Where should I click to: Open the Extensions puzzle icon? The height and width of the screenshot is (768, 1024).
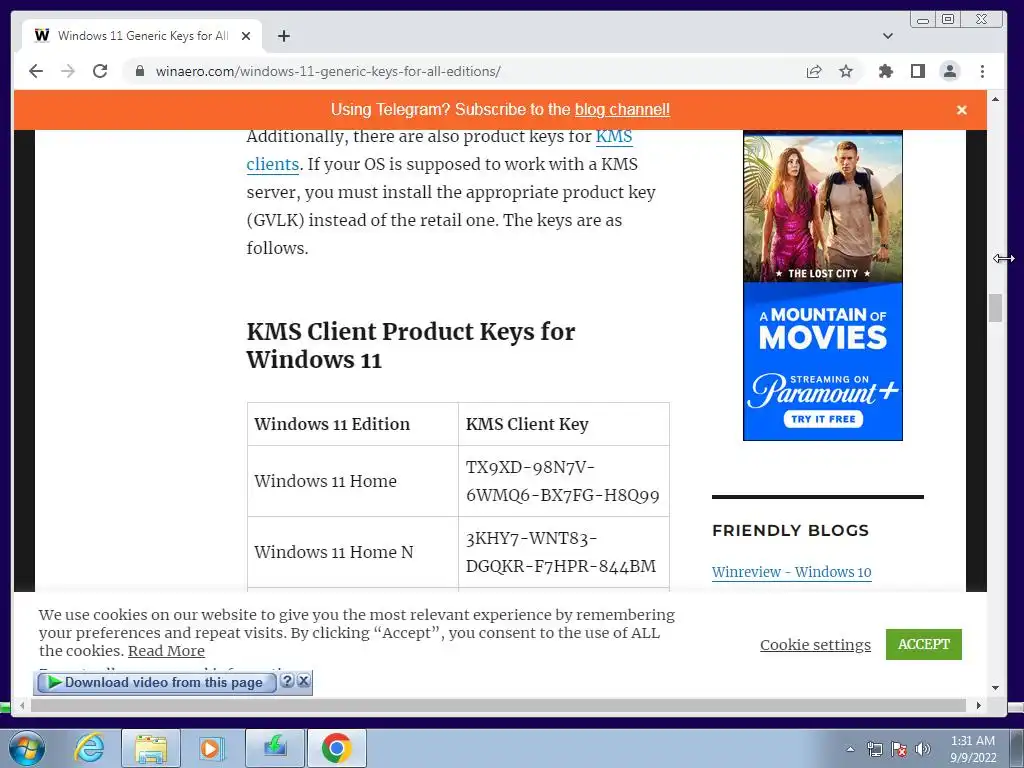886,71
